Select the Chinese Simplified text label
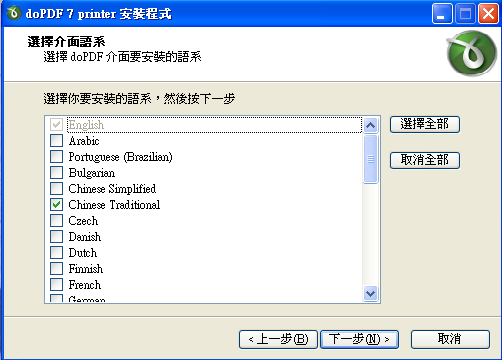This screenshot has height=360, width=502. [x=112, y=189]
